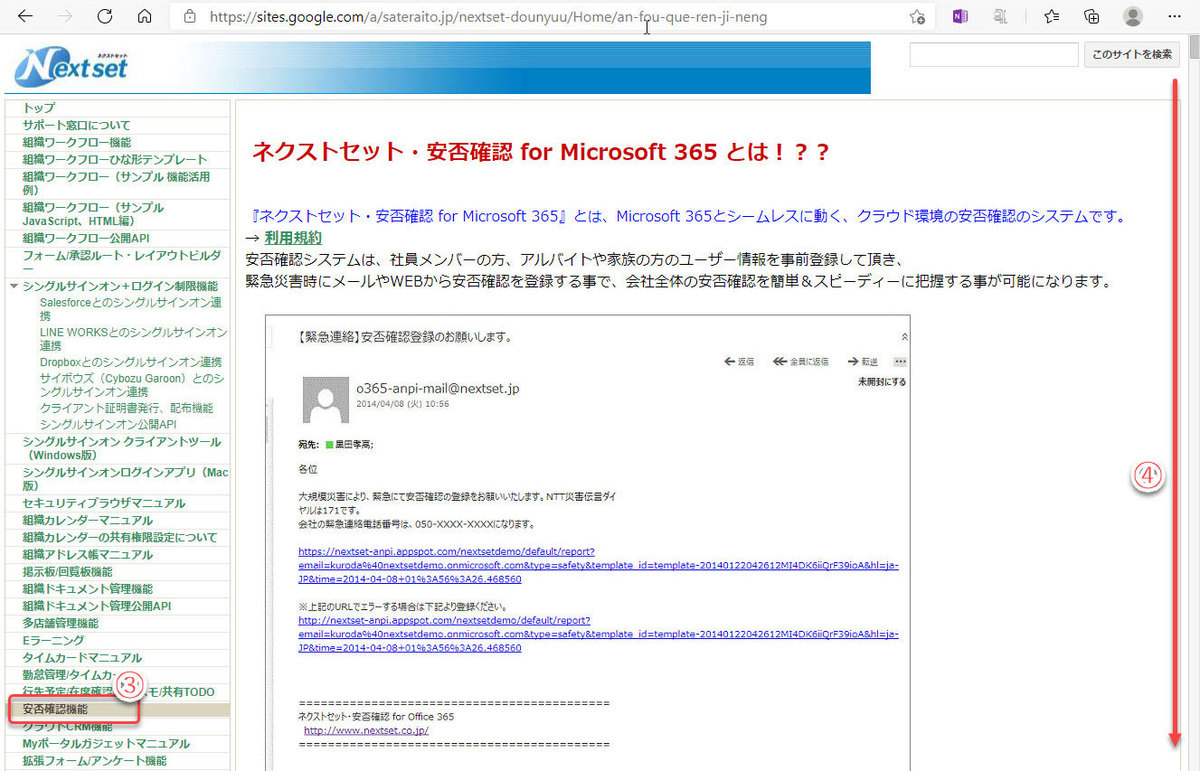
Task: Open the サイボウズ（Cybozu Garoon） single sign-on sub-page
Action: click(x=132, y=385)
